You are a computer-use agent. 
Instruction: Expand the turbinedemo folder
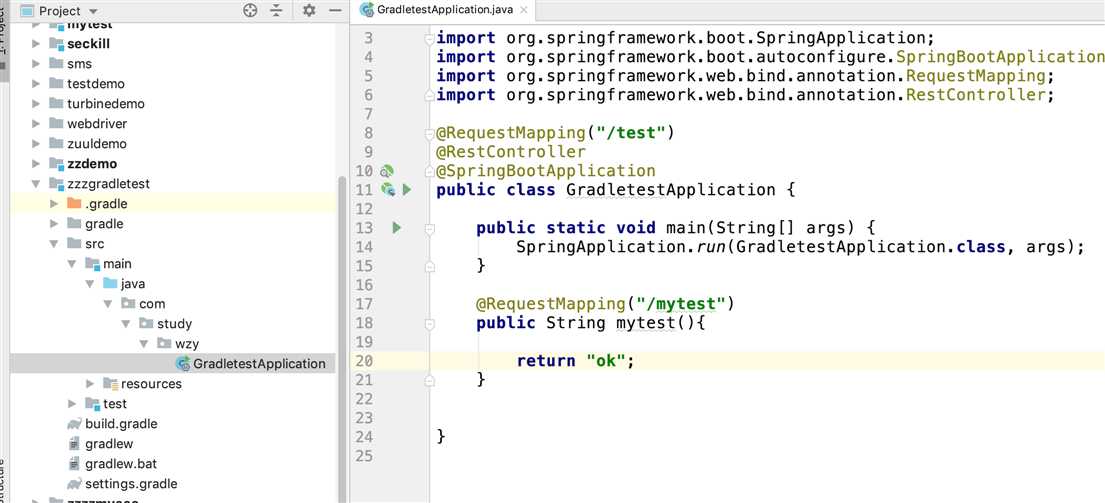click(36, 104)
